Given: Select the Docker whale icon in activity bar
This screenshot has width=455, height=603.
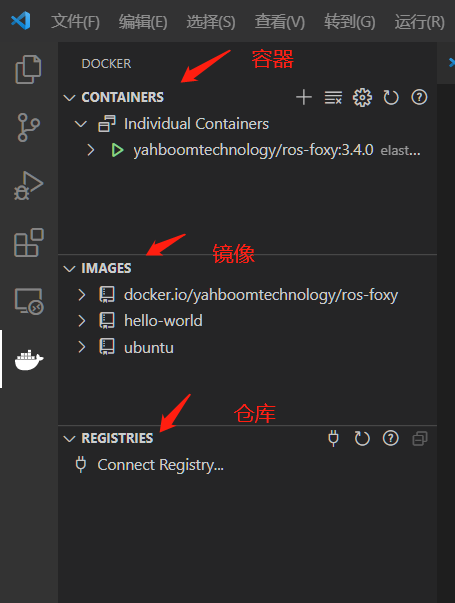Looking at the screenshot, I should point(29,360).
